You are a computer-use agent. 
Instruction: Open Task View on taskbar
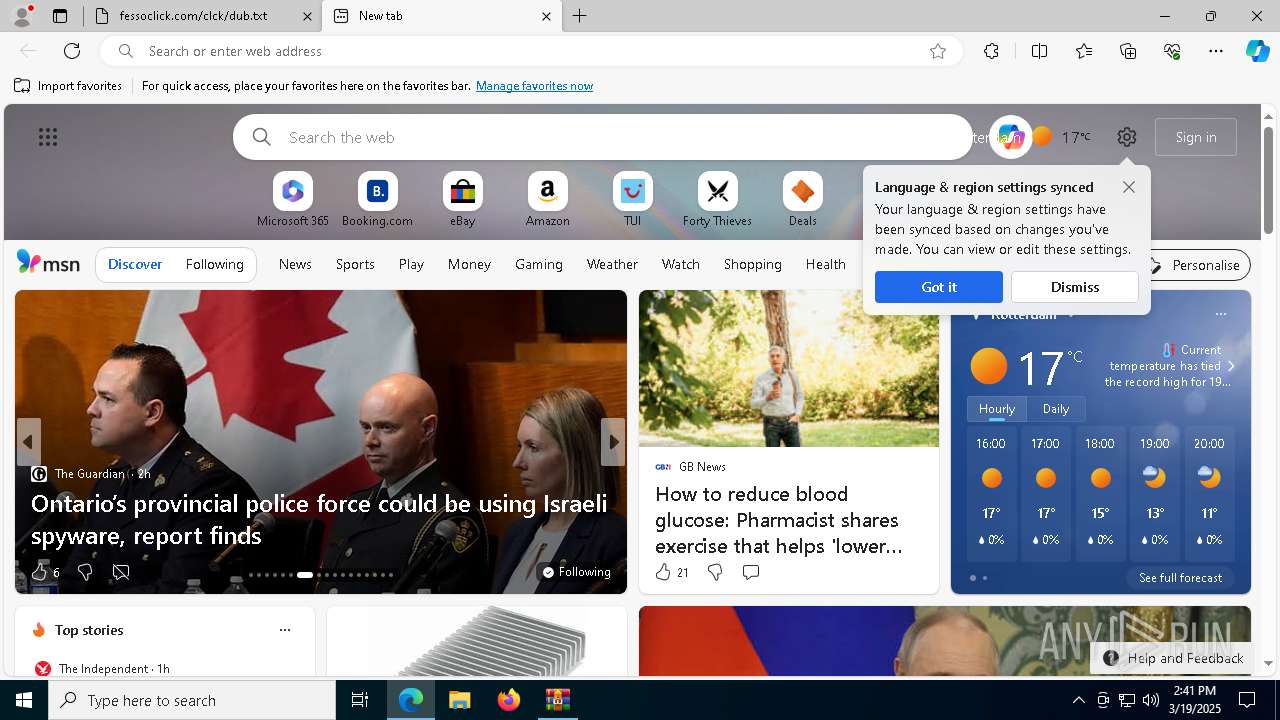click(x=360, y=700)
